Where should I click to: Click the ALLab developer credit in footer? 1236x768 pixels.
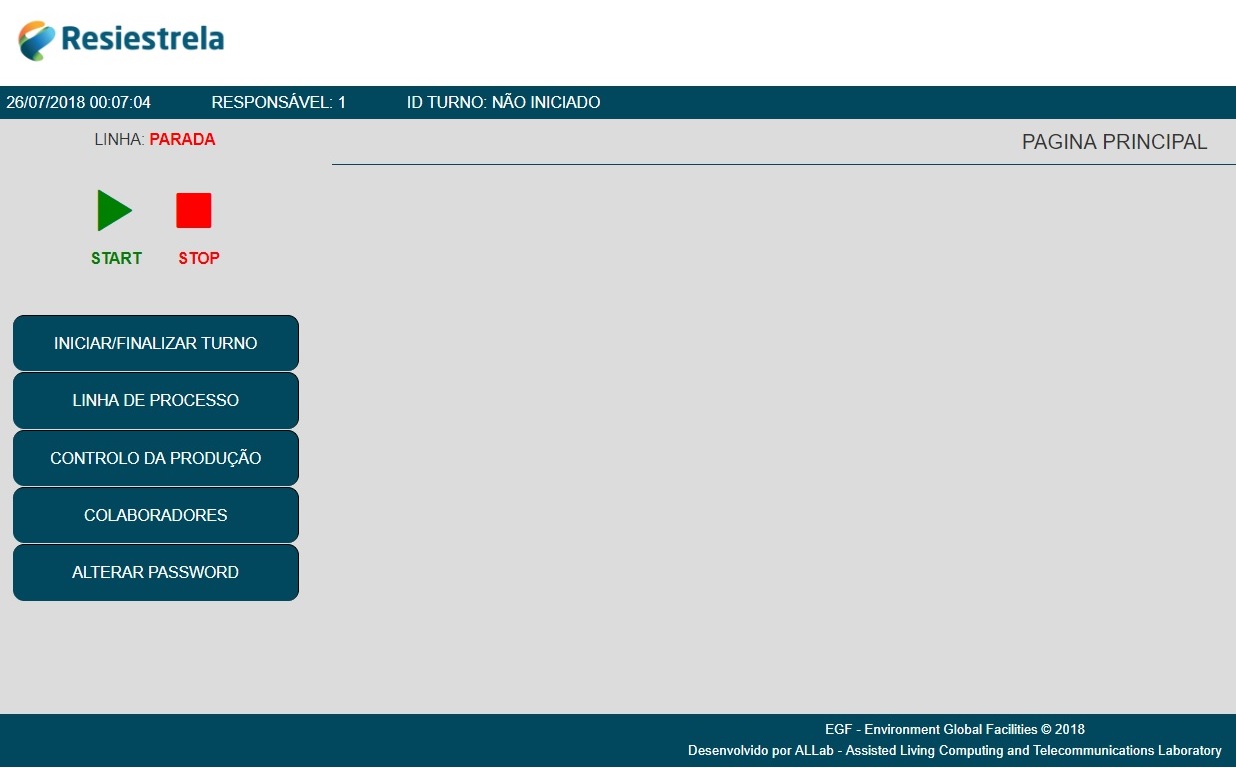tap(954, 750)
